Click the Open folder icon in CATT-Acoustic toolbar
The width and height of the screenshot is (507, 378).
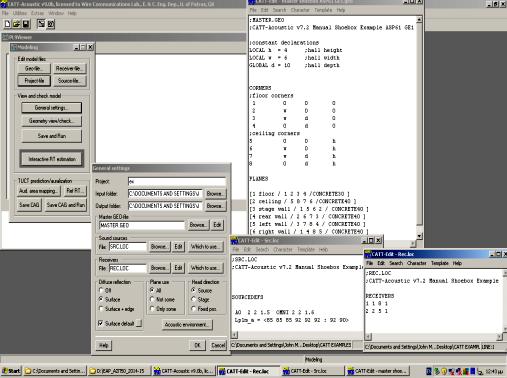(16, 24)
